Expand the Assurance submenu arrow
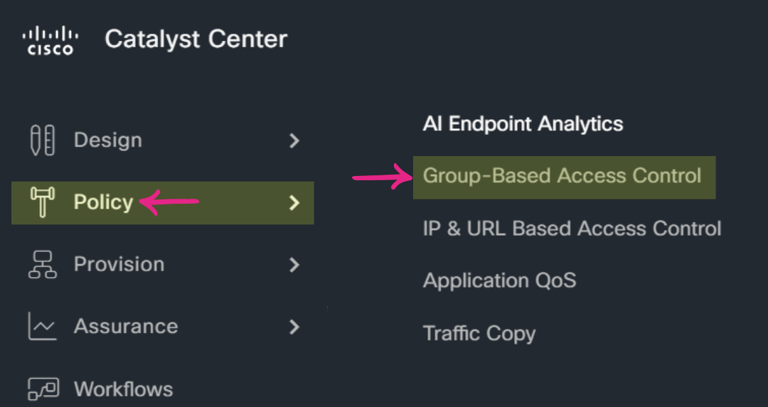768x407 pixels. 294,327
